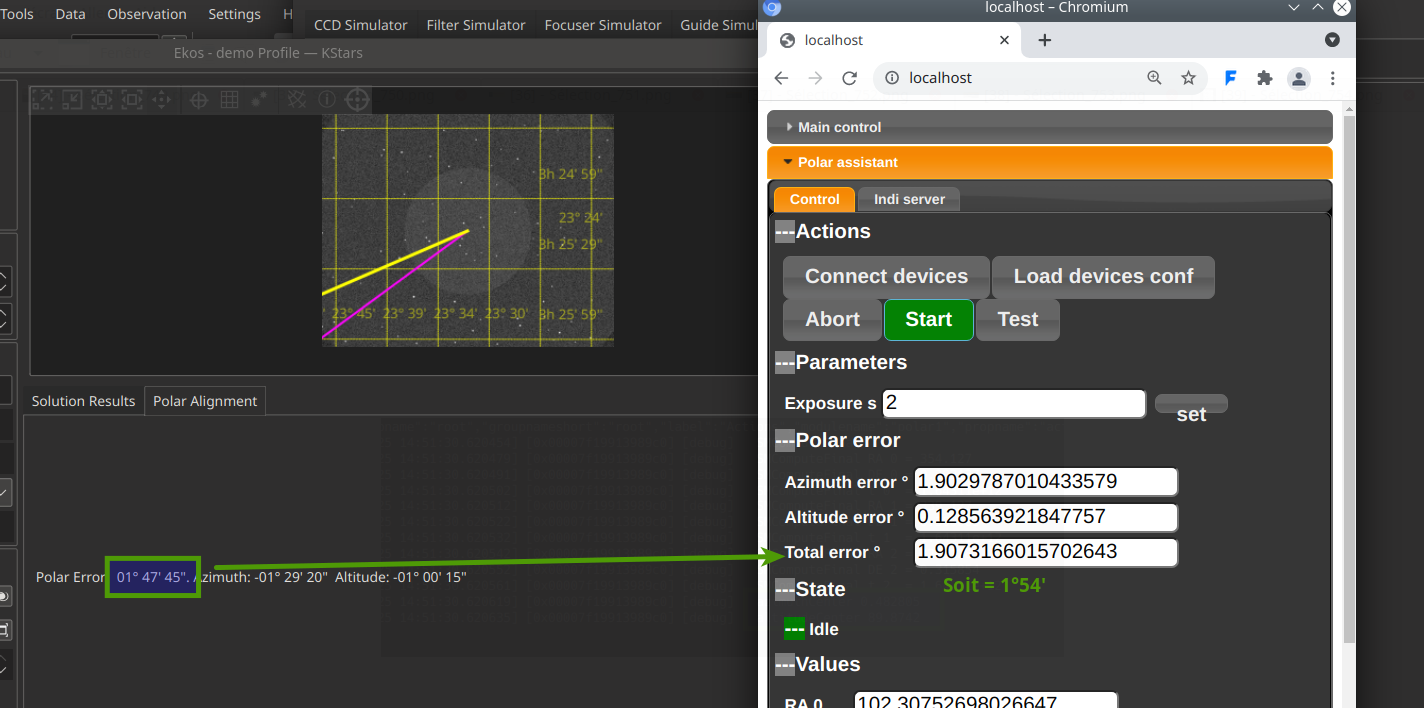Open the KStars Tools menu
The width and height of the screenshot is (1424, 708).
coord(17,14)
